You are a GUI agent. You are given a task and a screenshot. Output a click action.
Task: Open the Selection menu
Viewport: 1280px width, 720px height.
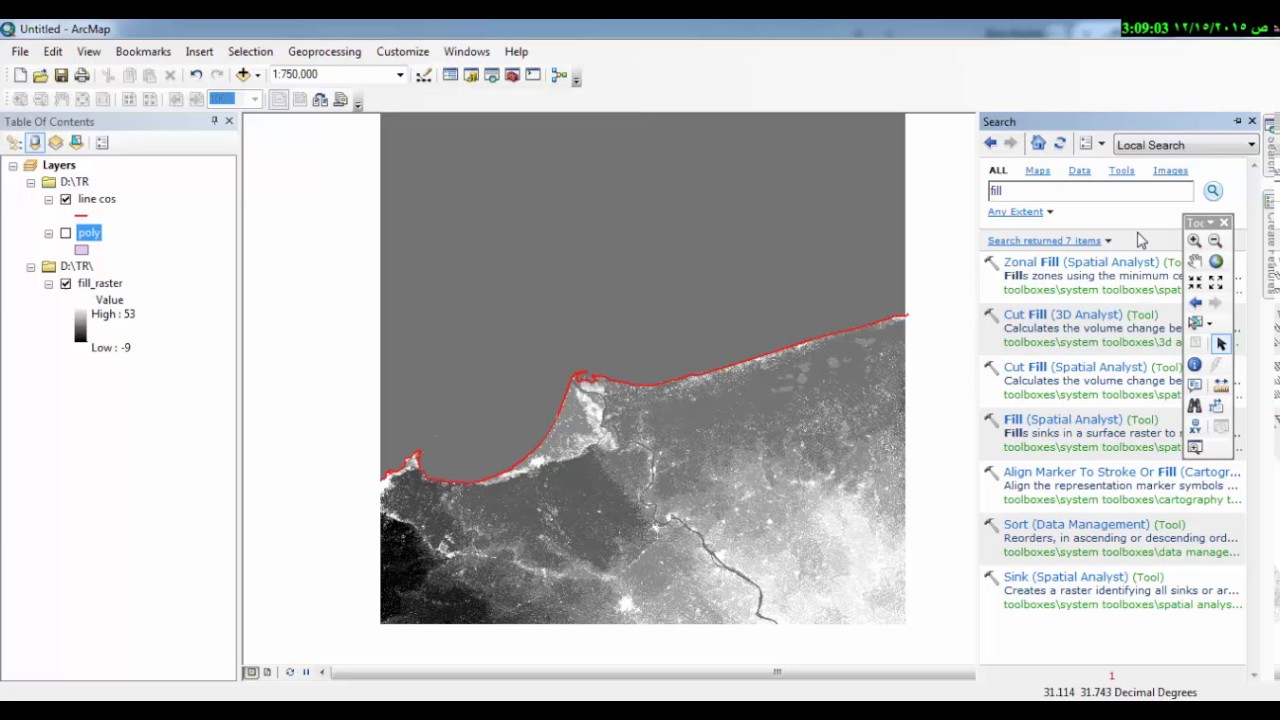(250, 51)
